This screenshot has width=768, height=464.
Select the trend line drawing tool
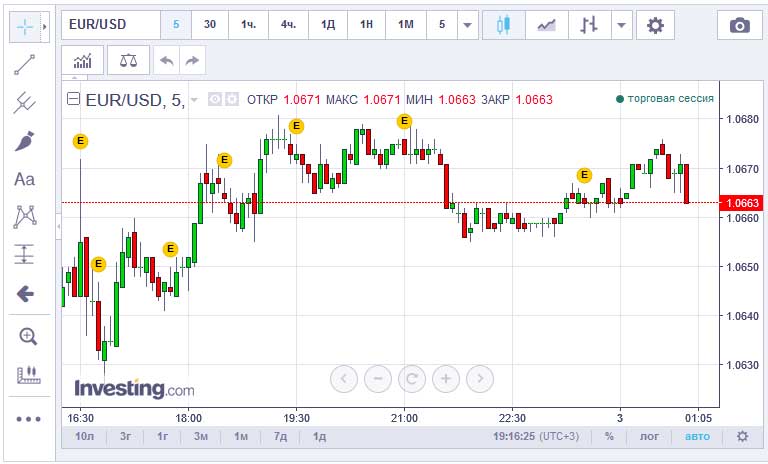(25, 65)
